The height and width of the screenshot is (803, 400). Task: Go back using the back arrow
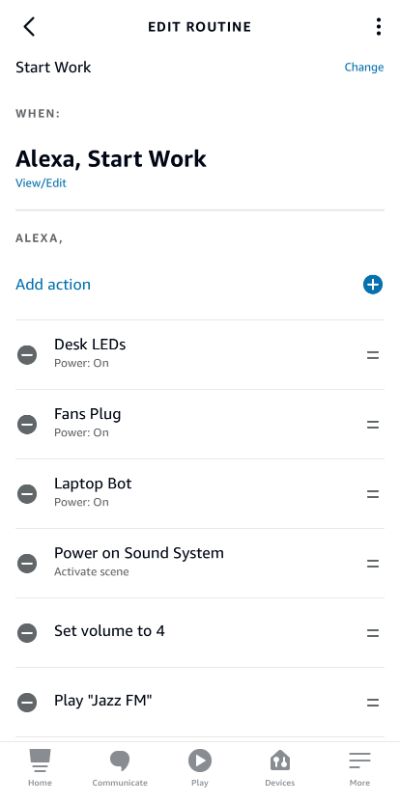[x=29, y=27]
